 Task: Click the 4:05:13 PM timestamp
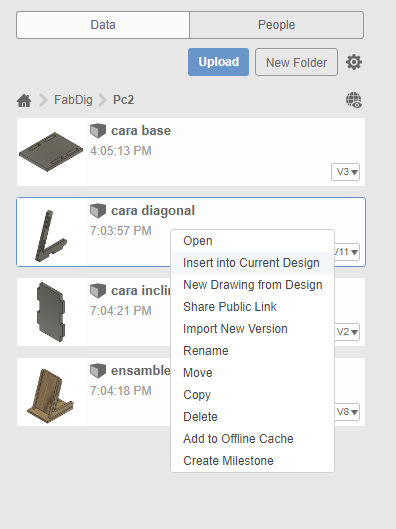click(121, 151)
